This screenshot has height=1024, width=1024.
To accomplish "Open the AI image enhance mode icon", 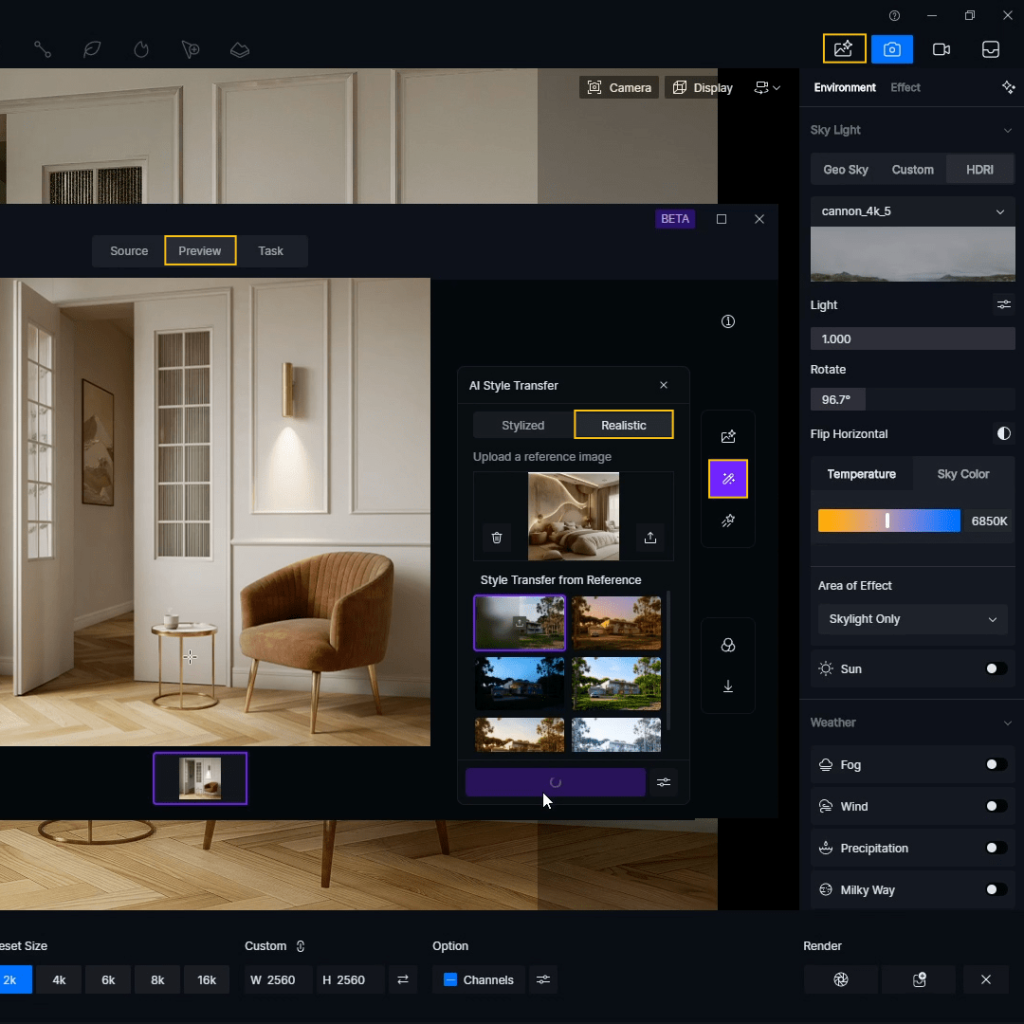I will pyautogui.click(x=844, y=49).
